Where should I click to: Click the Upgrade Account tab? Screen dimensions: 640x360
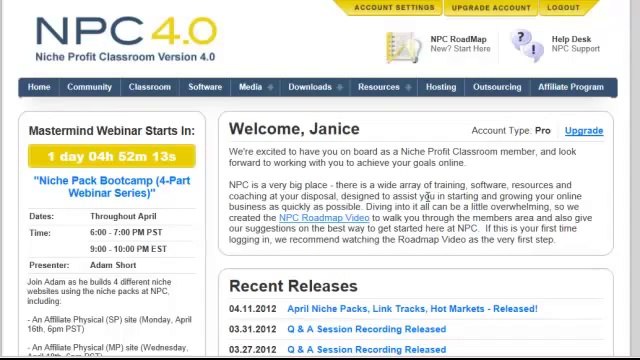[x=491, y=8]
